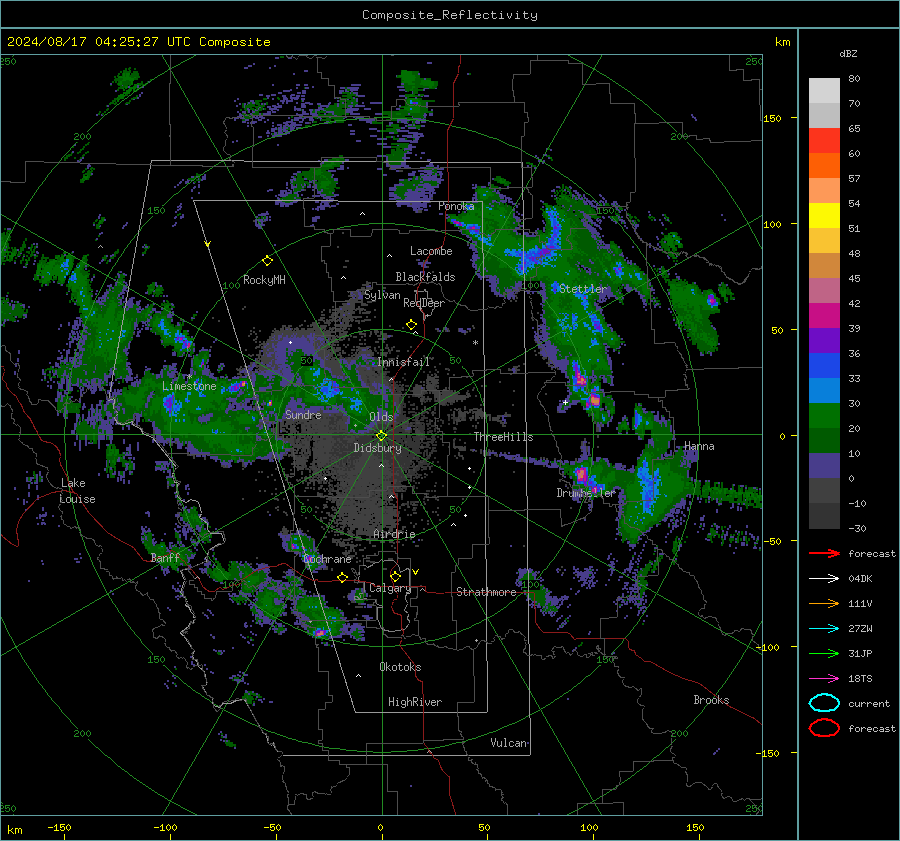Click the ThreeHills label
Viewport: 900px width, 841px height.
click(x=503, y=437)
